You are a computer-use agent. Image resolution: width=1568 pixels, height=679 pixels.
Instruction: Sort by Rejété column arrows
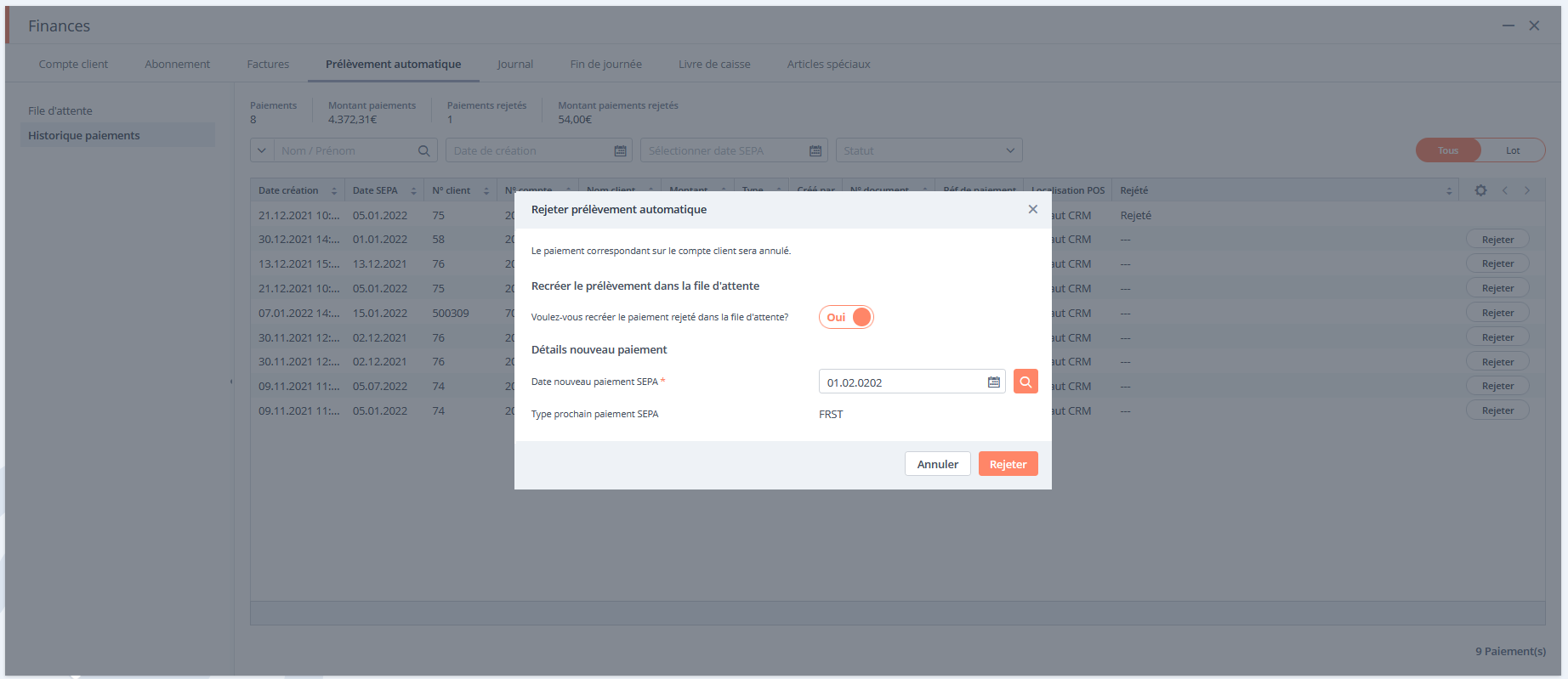(1449, 190)
